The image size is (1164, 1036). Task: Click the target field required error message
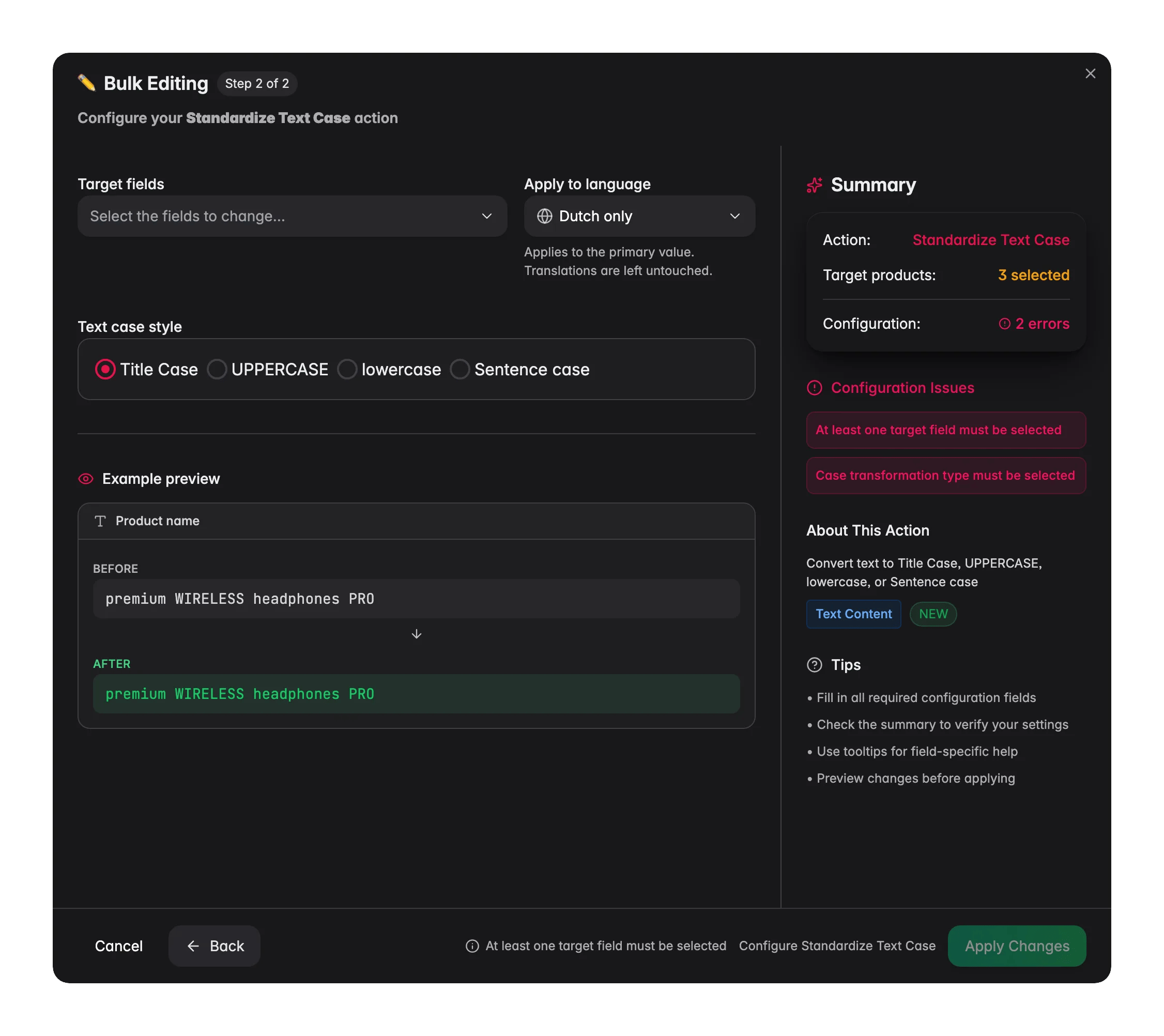[x=946, y=430]
